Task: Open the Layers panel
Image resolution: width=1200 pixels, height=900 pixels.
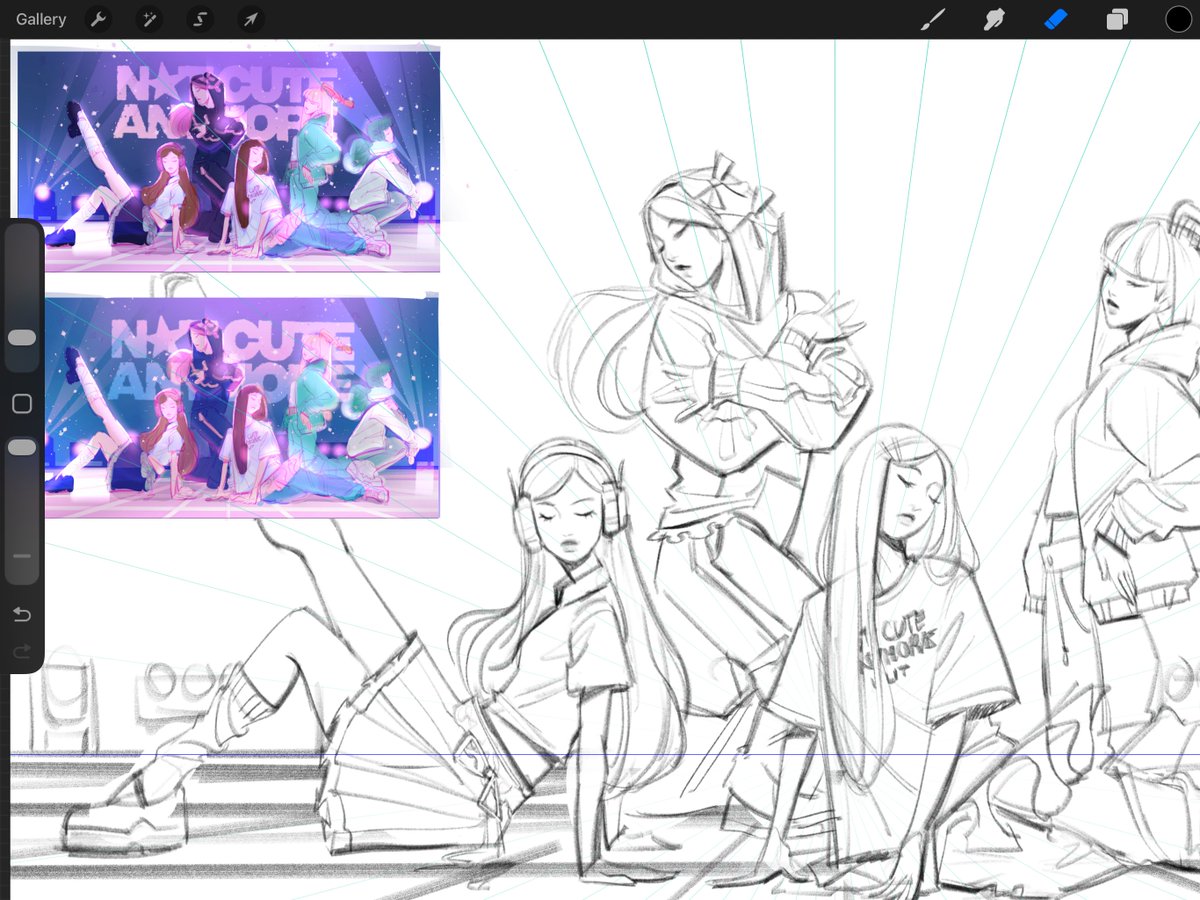Action: [x=1117, y=19]
